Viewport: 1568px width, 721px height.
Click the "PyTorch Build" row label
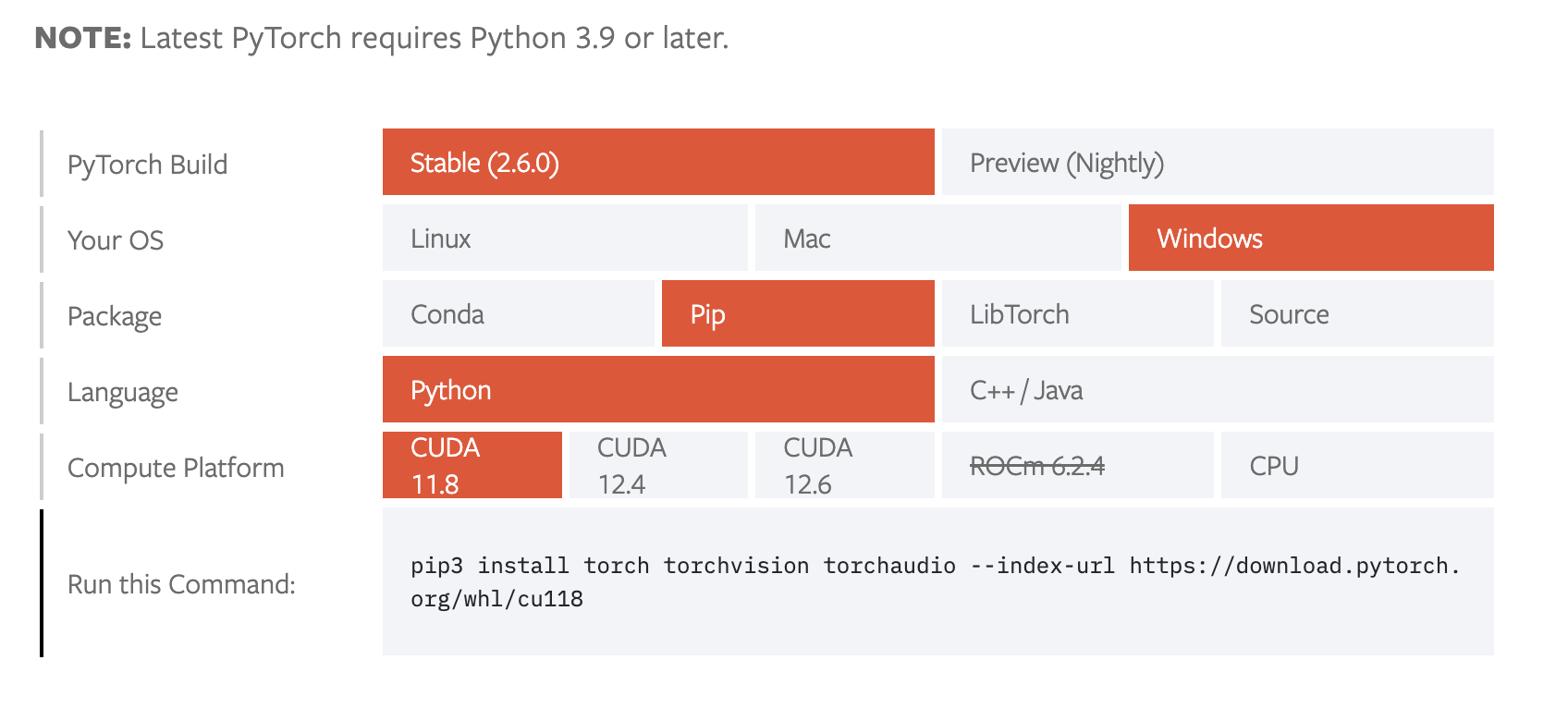147,165
